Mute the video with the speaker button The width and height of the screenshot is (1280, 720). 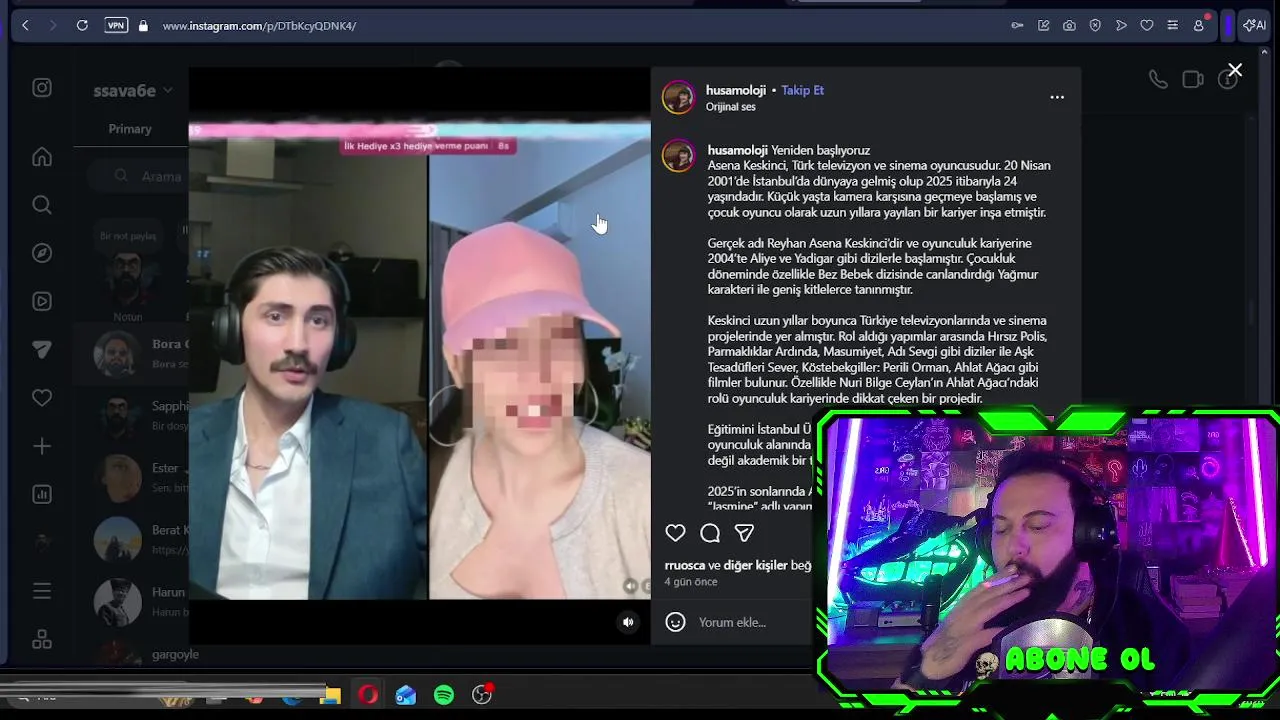(x=628, y=622)
